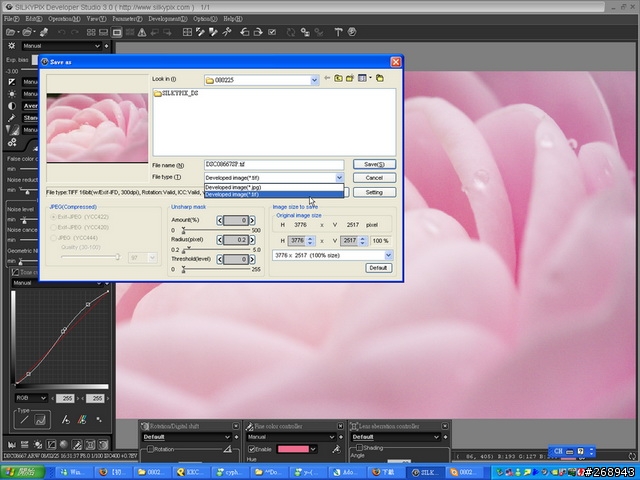Open the Development menu
The height and width of the screenshot is (480, 640).
(168, 19)
